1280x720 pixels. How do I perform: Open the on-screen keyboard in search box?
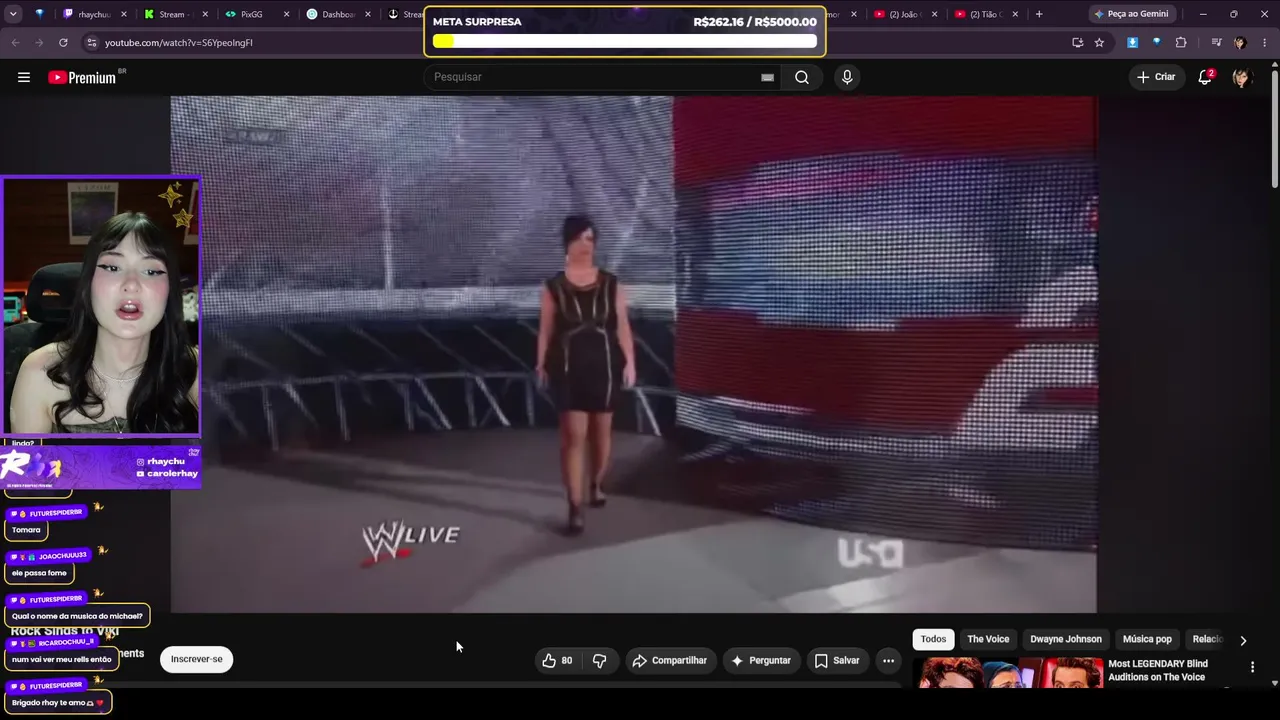[767, 77]
